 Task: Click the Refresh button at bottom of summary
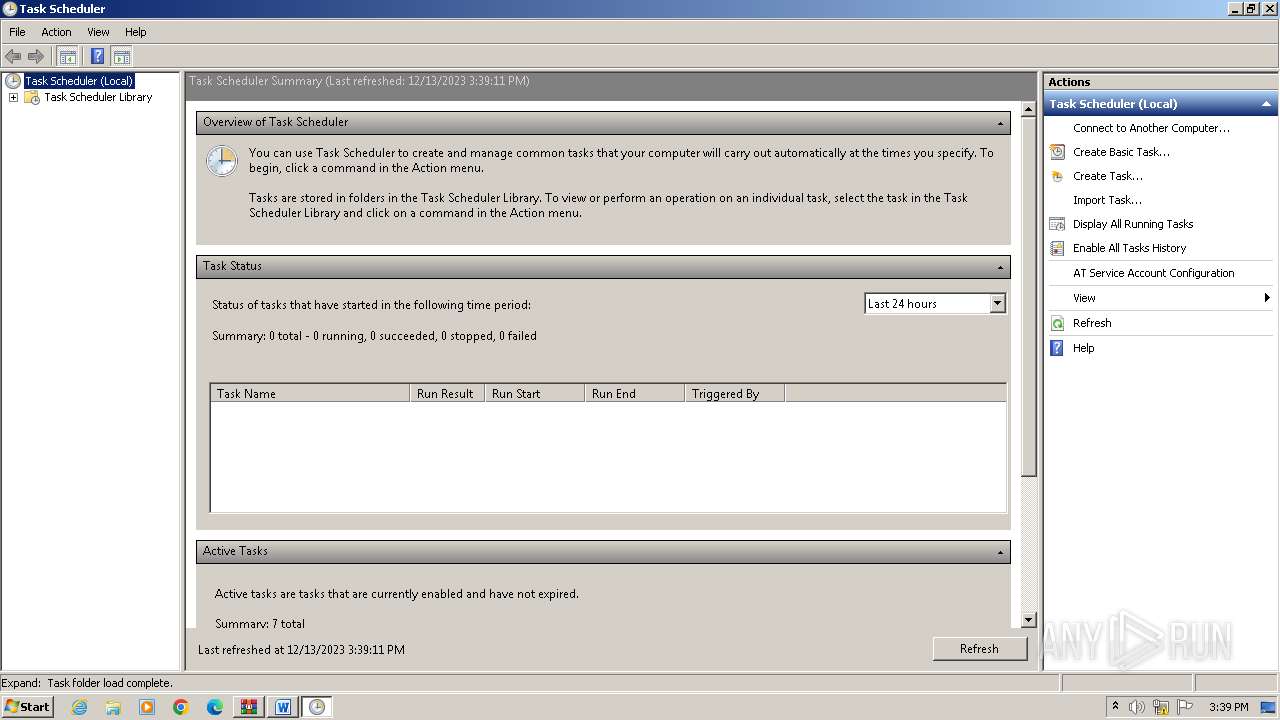979,649
